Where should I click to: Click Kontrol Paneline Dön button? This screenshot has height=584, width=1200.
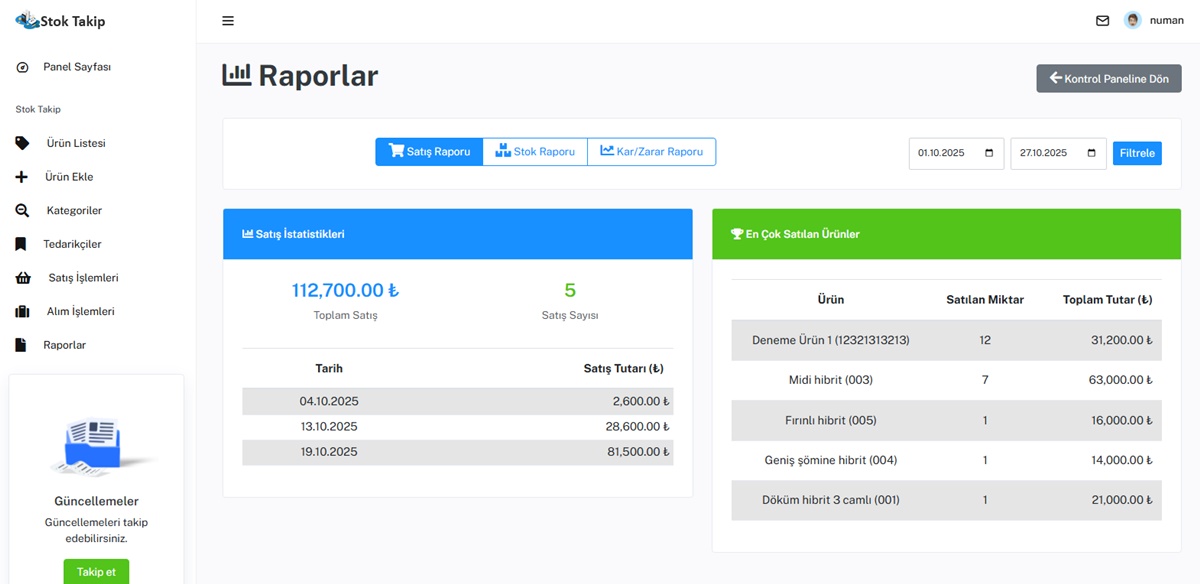click(x=1108, y=79)
